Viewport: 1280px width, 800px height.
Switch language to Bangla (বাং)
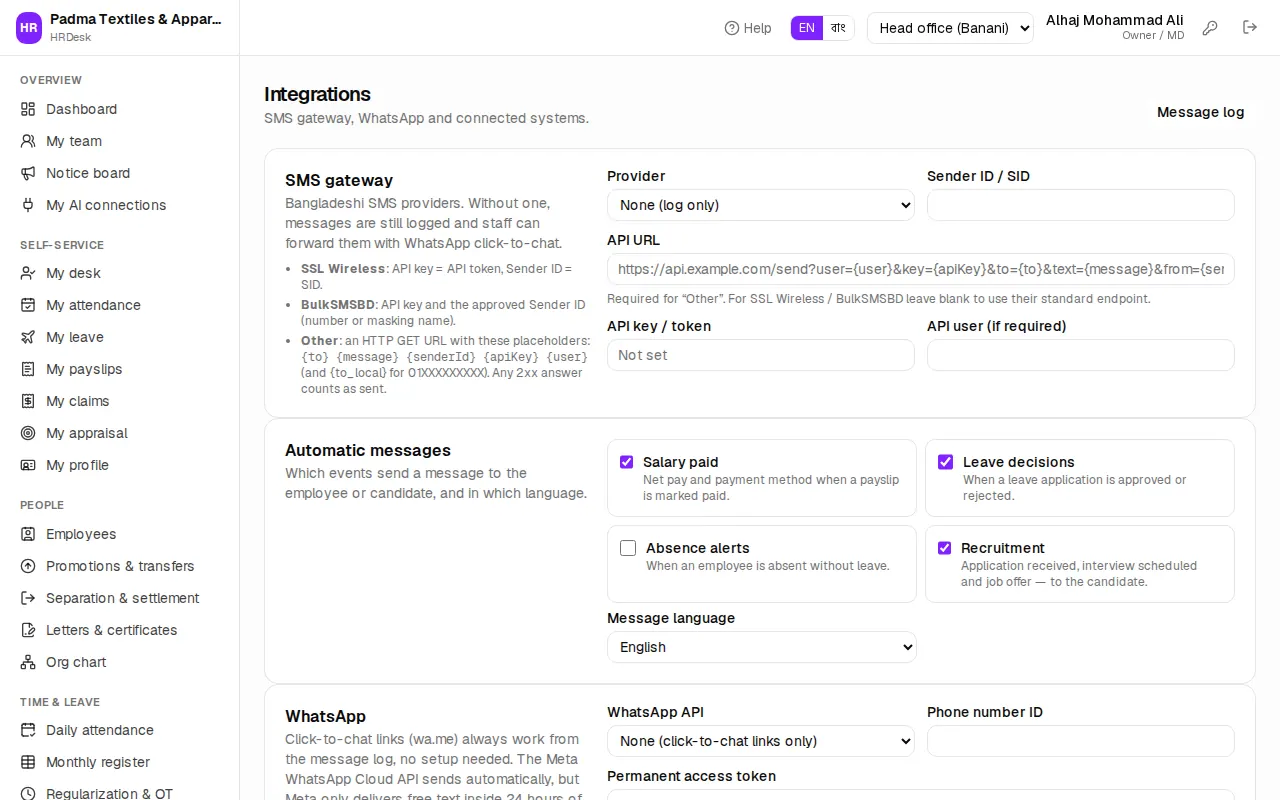coord(838,28)
